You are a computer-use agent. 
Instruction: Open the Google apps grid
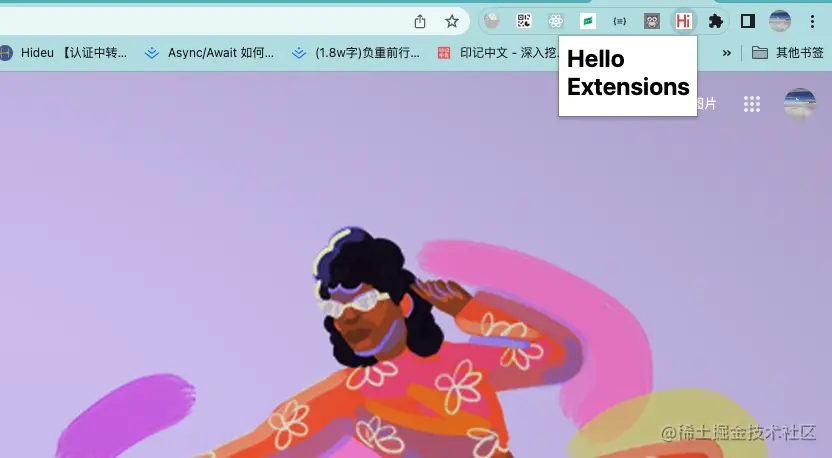(752, 104)
